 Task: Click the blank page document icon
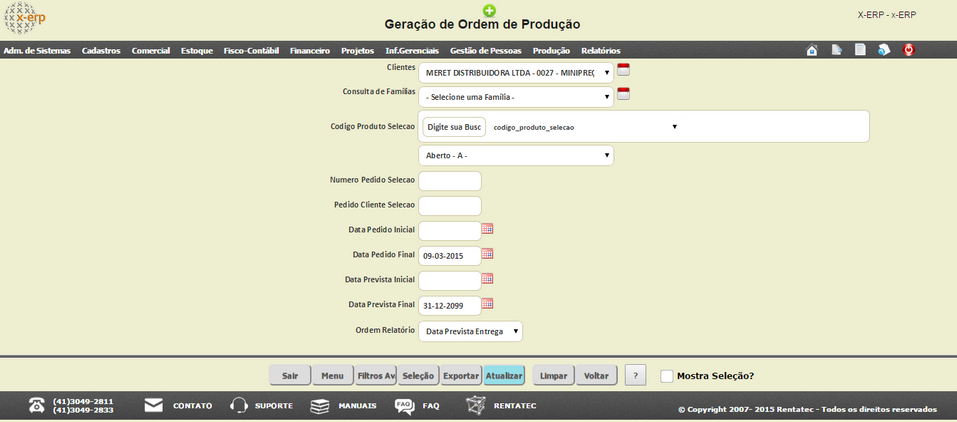click(x=860, y=50)
